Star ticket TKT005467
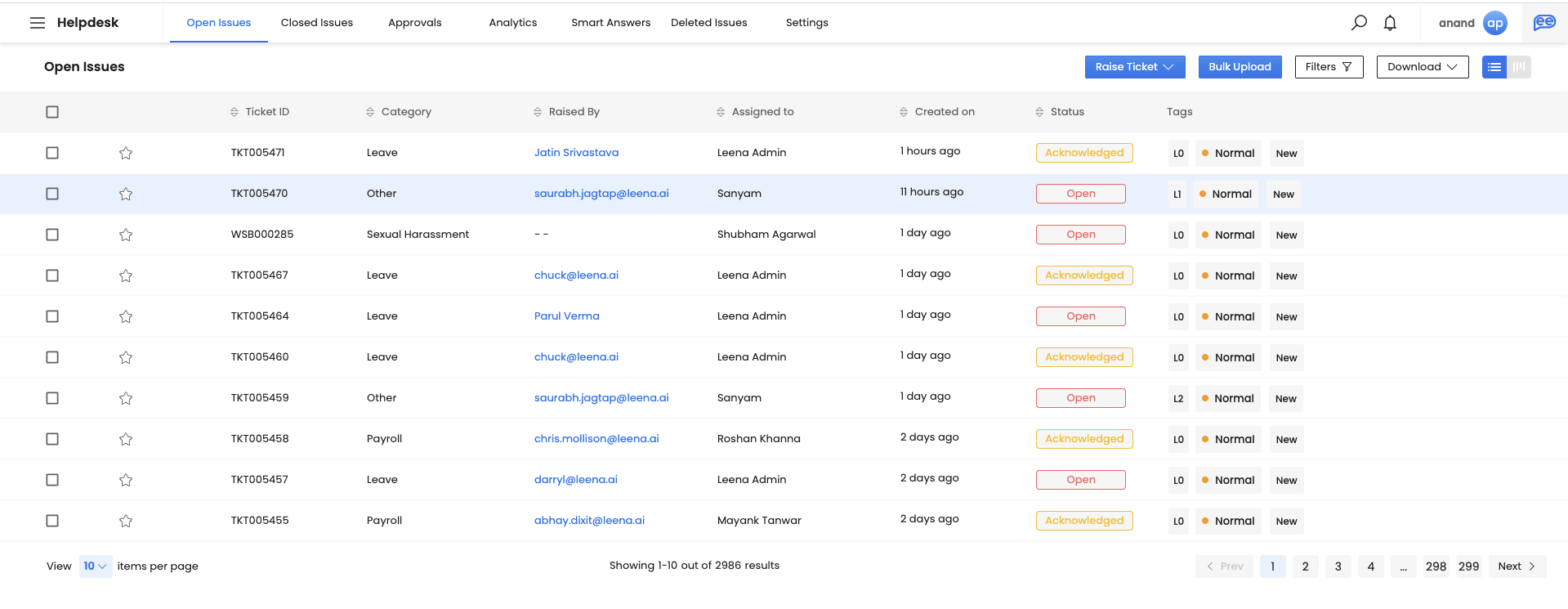 (126, 275)
